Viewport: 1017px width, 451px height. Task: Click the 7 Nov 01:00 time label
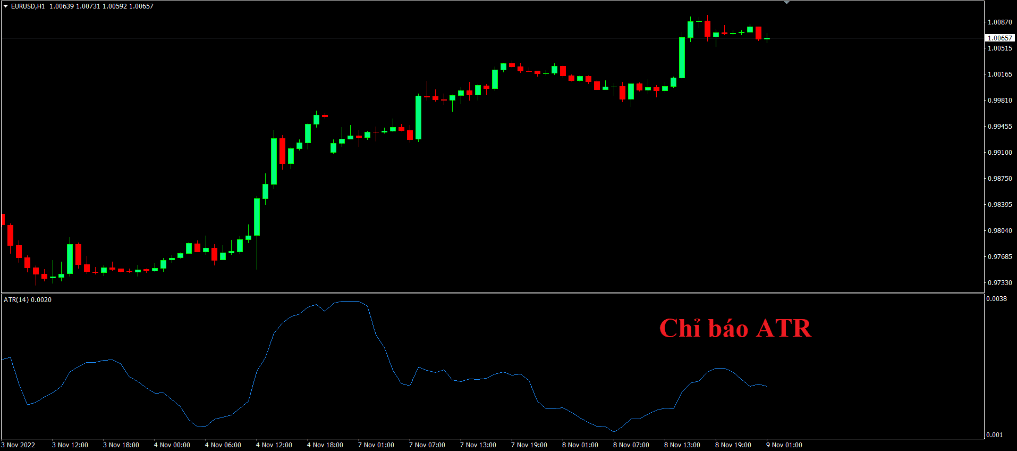pyautogui.click(x=377, y=446)
